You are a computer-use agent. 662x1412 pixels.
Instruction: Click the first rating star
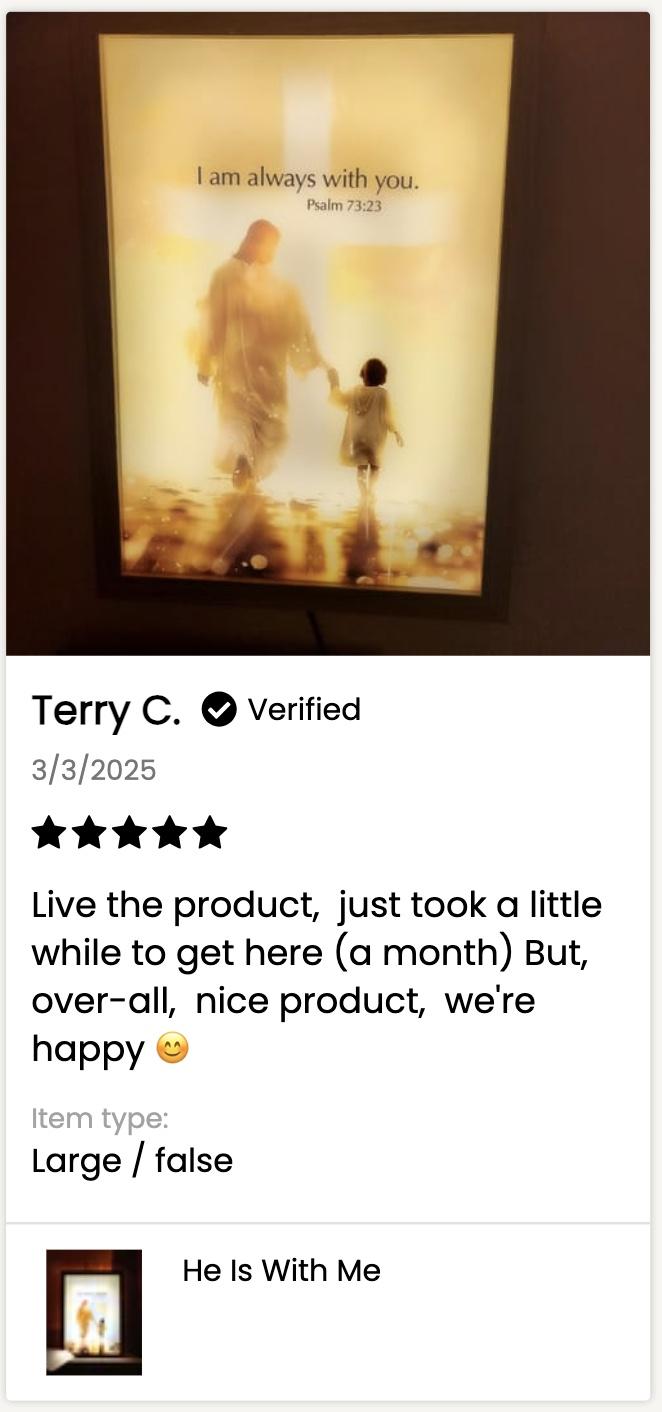[49, 833]
